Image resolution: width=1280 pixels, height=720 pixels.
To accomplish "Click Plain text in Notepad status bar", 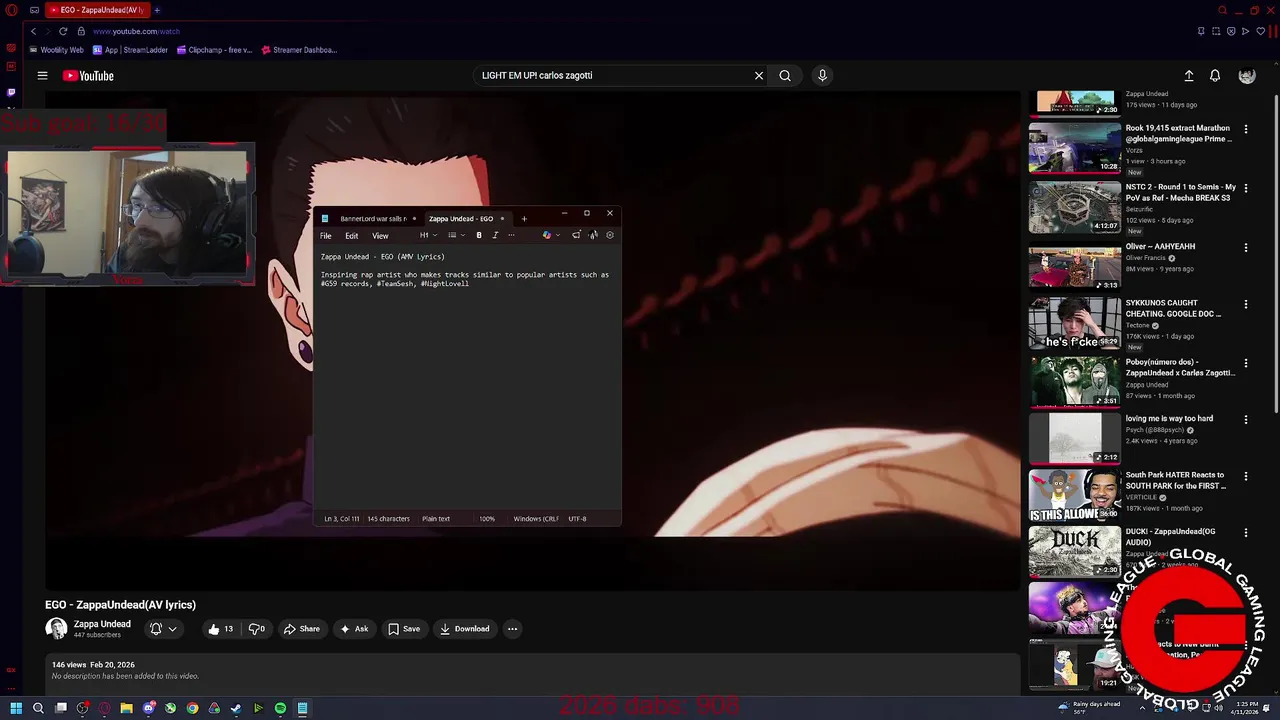I will 436,519.
